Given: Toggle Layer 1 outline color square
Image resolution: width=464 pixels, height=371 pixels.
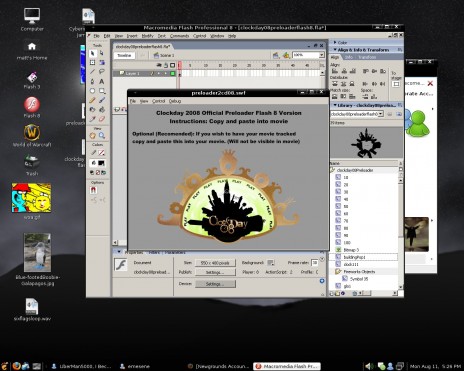Looking at the screenshot, I should coord(173,73).
